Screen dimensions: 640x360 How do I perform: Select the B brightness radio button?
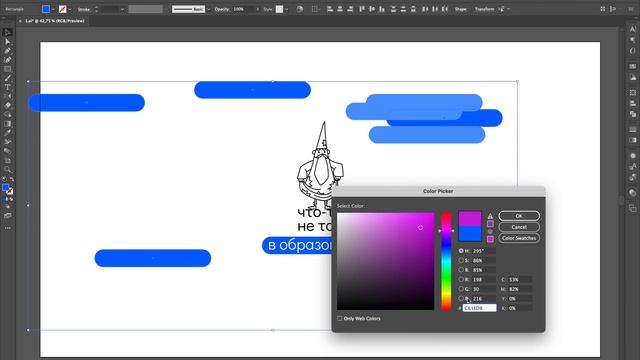point(461,270)
